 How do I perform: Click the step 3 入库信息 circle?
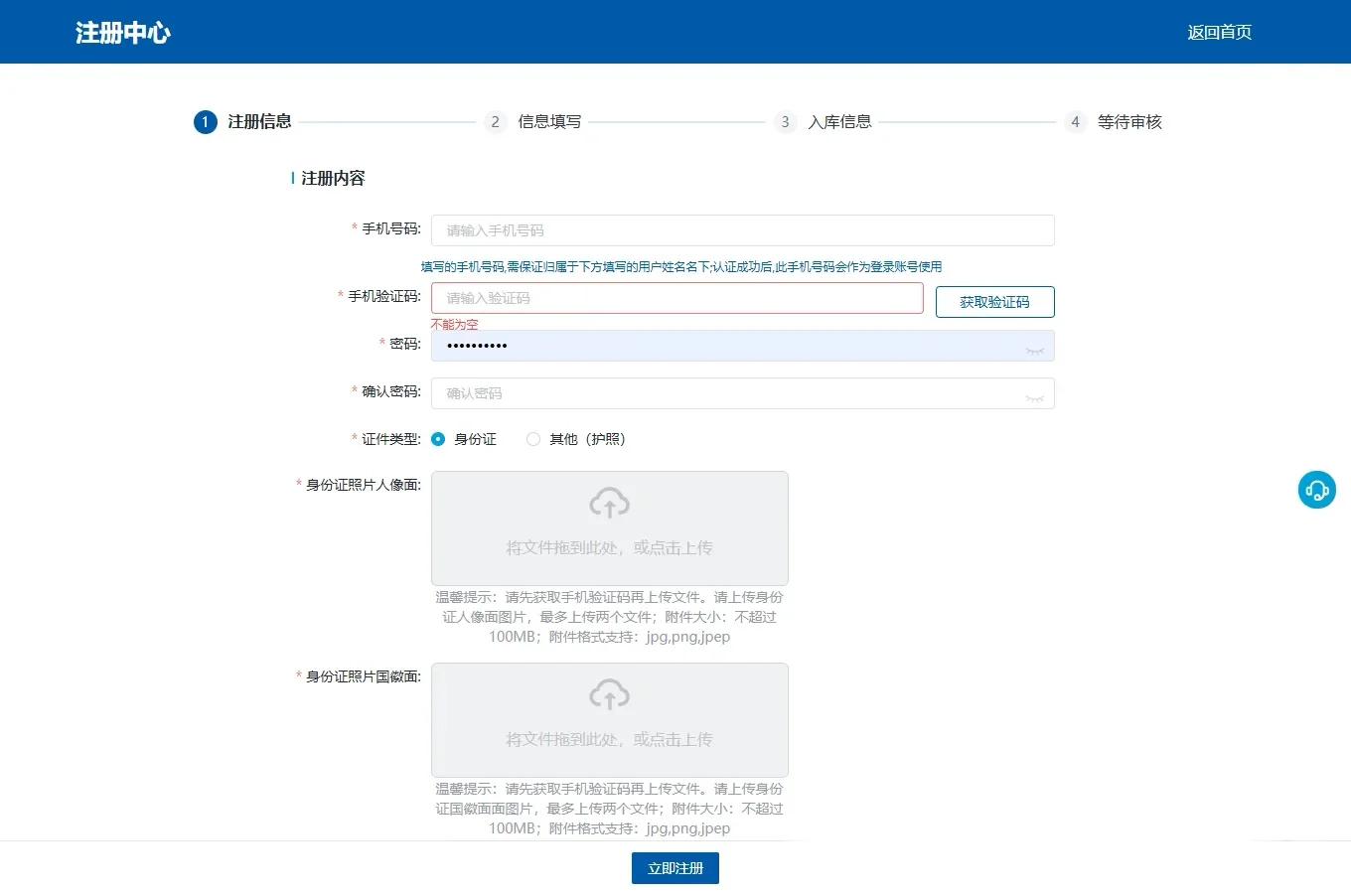coord(785,121)
